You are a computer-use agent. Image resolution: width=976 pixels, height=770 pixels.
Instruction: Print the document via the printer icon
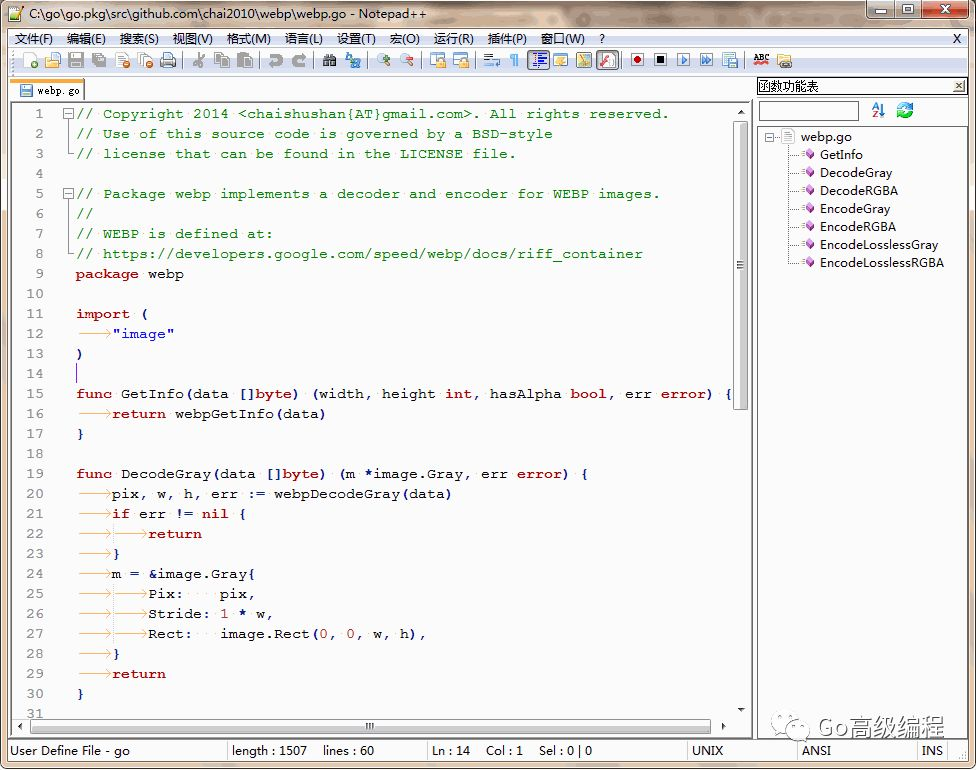click(168, 60)
